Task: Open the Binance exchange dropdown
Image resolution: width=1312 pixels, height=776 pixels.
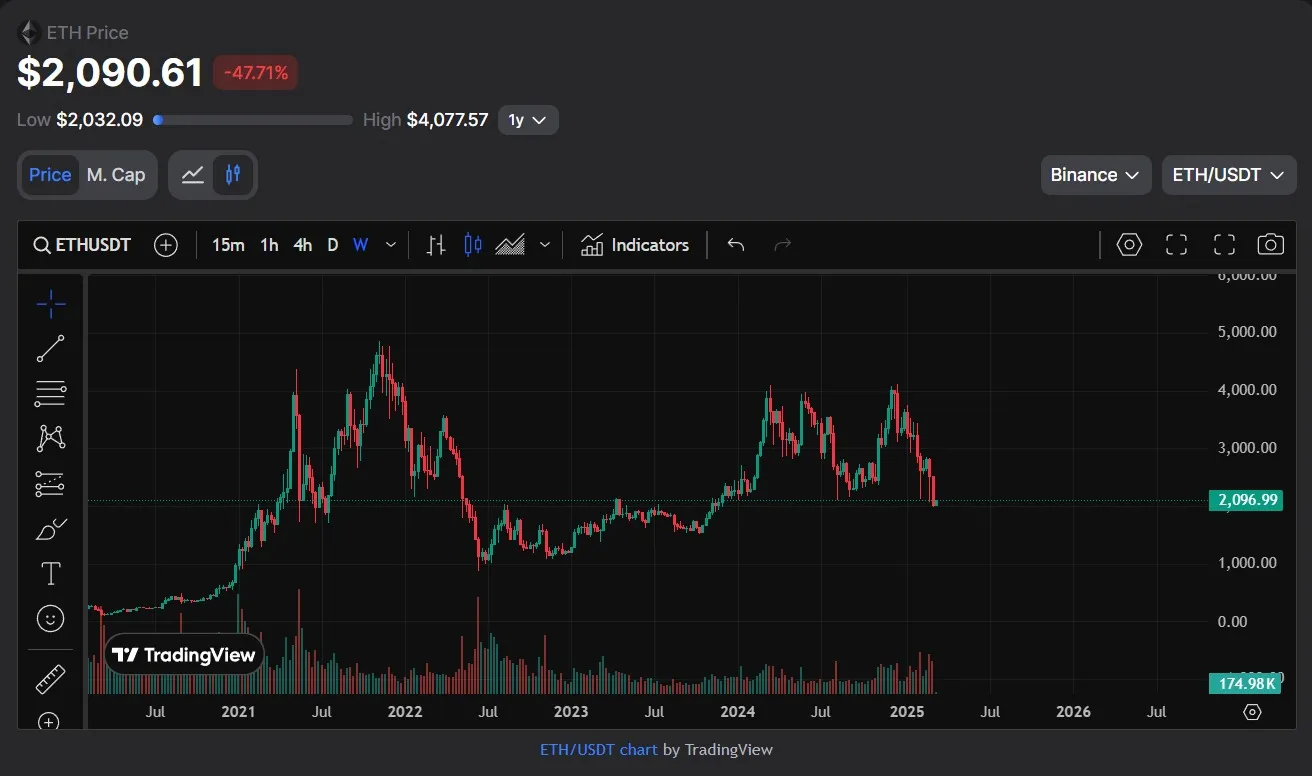Action: [1095, 175]
